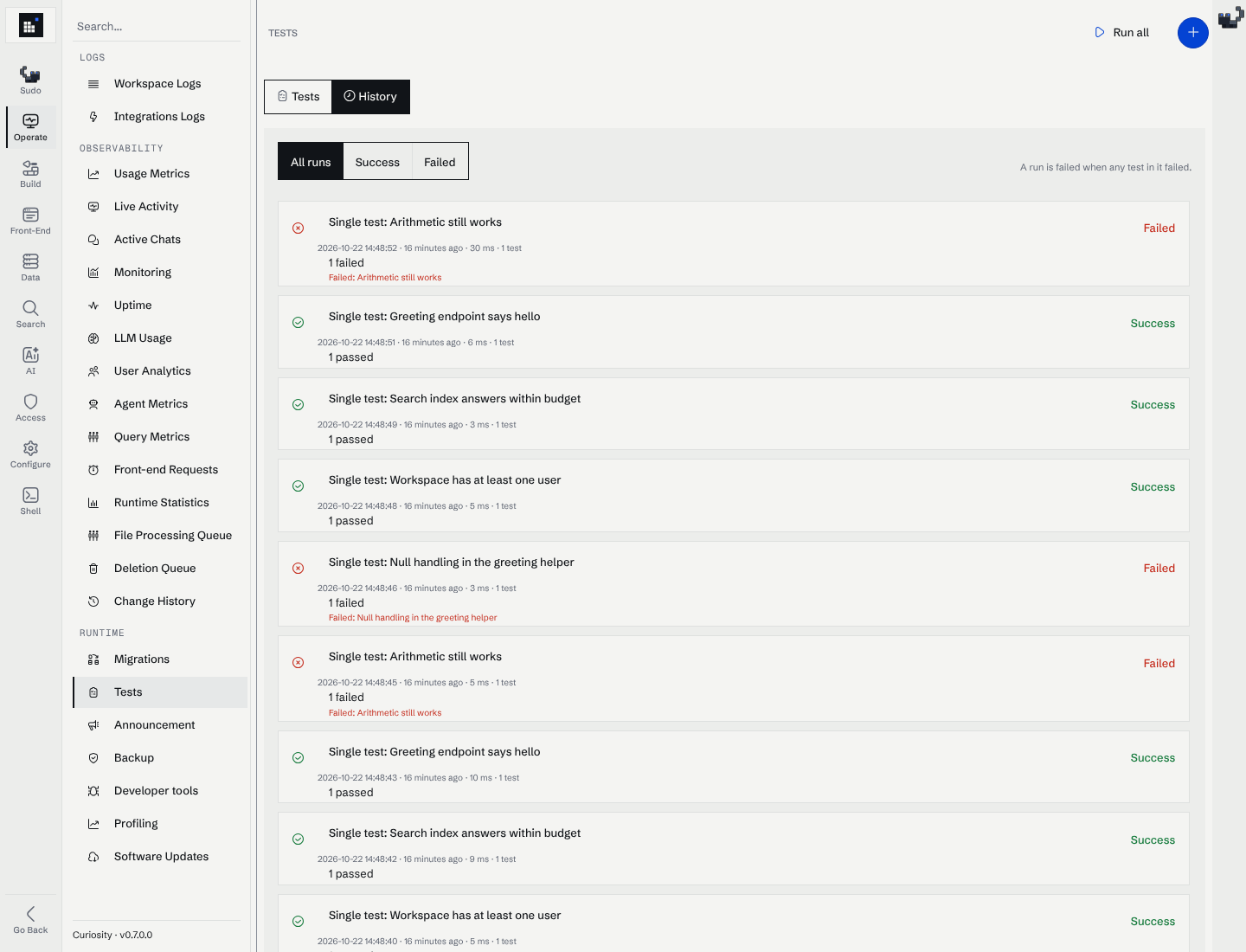This screenshot has height=952, width=1246.
Task: Open Profiling page
Action: click(160, 824)
